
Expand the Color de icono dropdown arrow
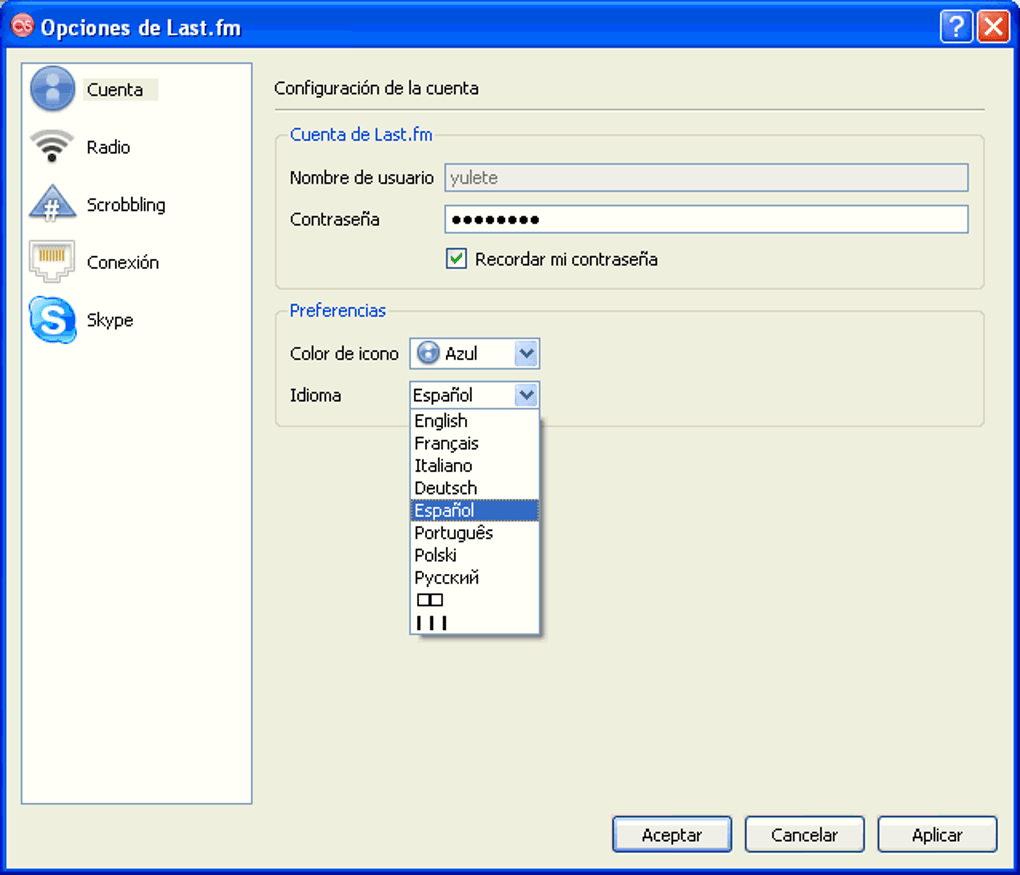[526, 353]
